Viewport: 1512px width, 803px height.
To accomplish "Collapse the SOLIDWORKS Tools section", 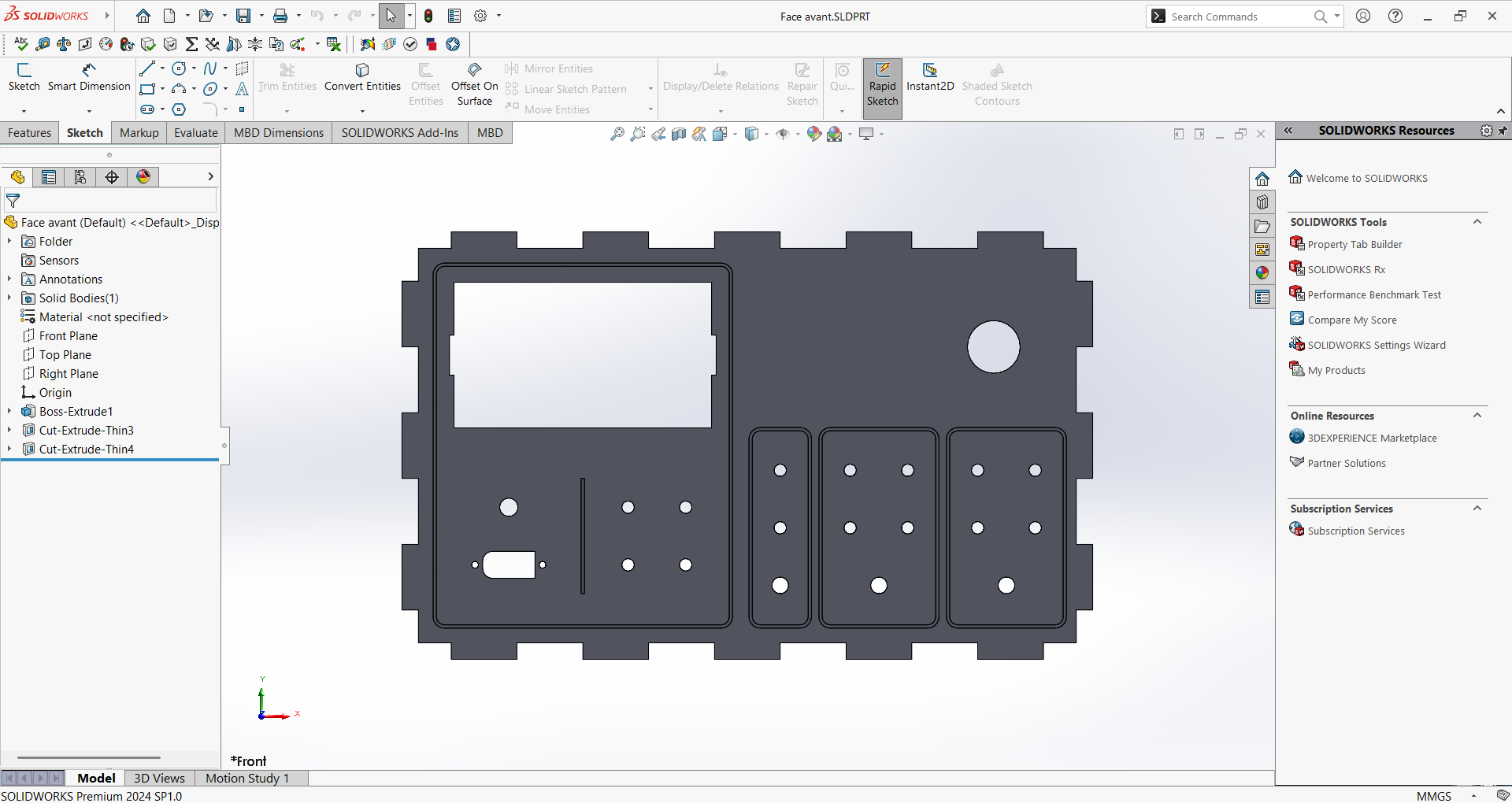I will pos(1477,222).
